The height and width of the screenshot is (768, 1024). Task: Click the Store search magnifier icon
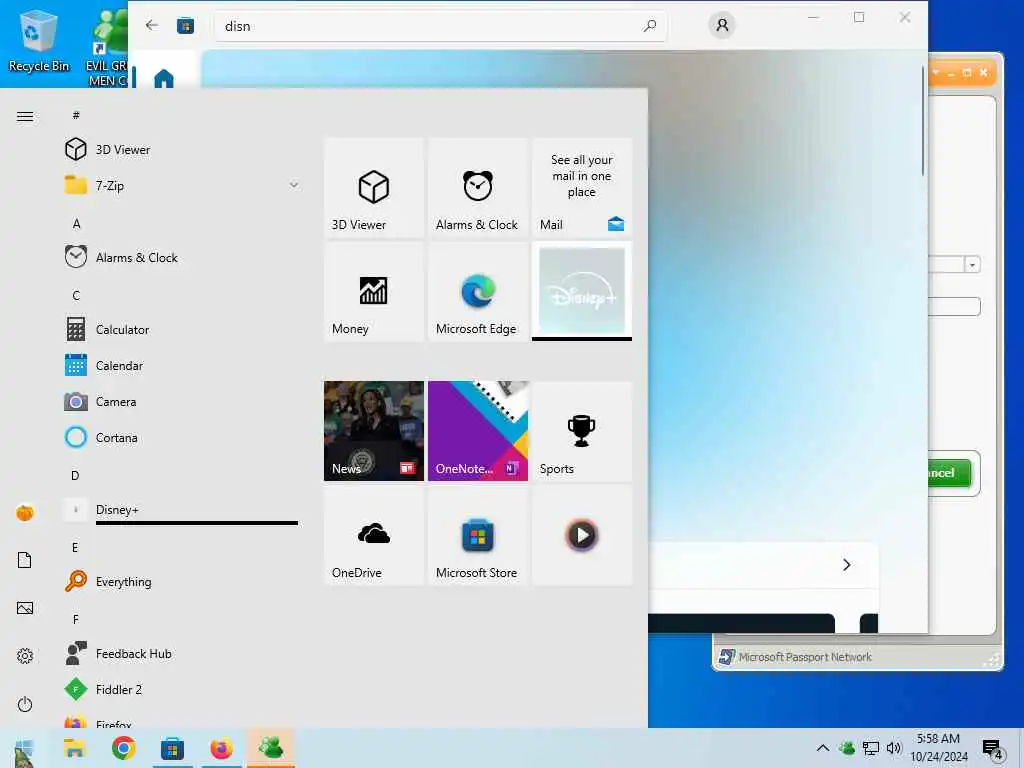(x=650, y=26)
